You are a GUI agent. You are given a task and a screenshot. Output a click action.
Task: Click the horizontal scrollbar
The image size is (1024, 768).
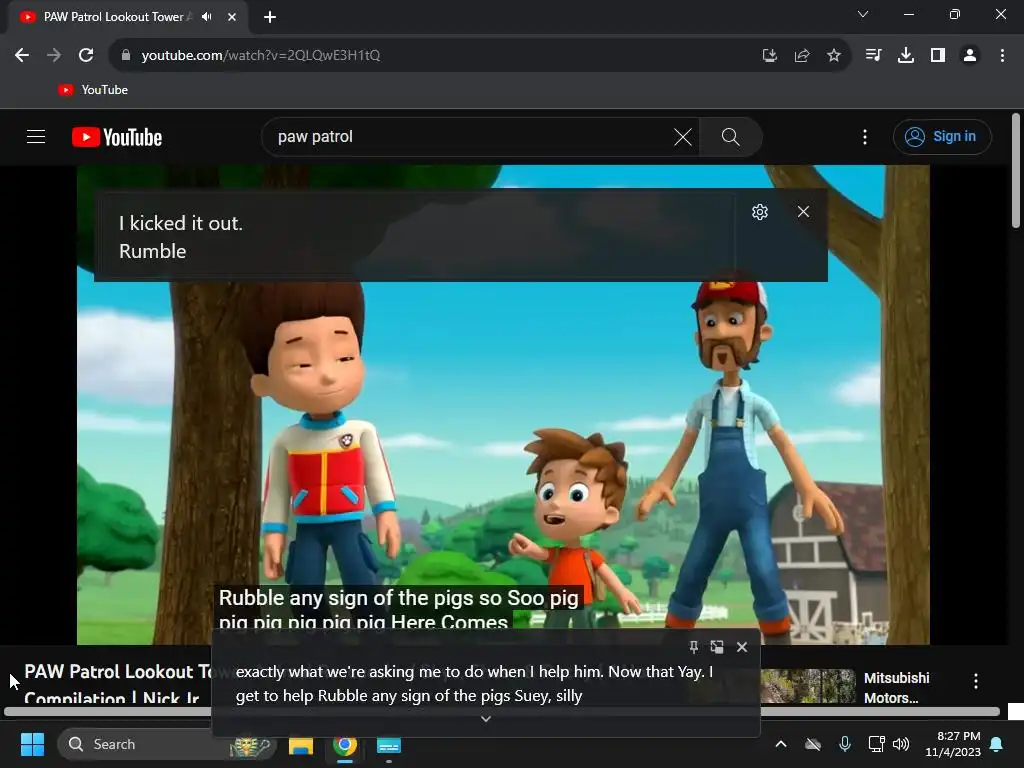(502, 712)
